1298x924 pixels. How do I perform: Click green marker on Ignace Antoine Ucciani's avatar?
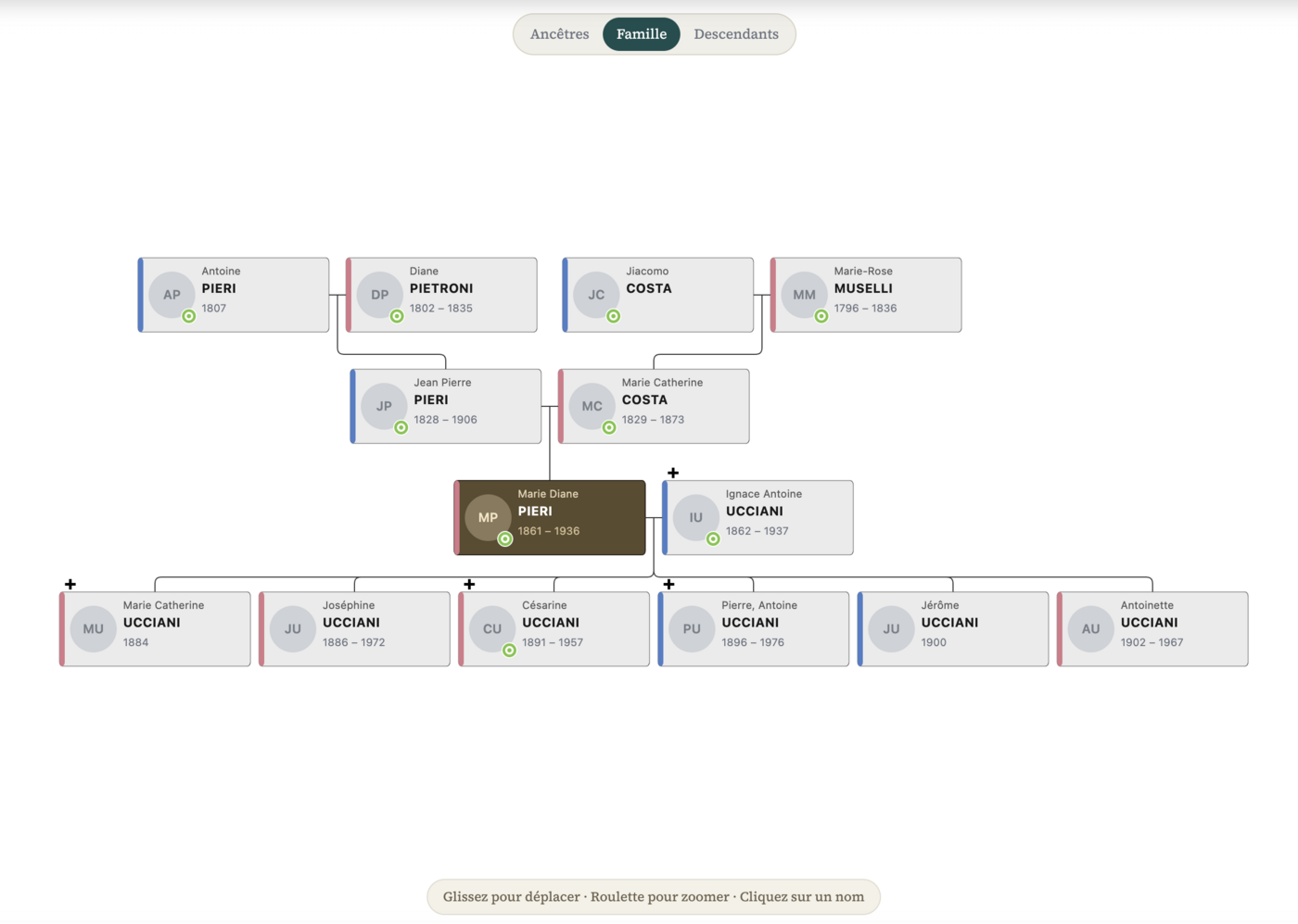713,538
